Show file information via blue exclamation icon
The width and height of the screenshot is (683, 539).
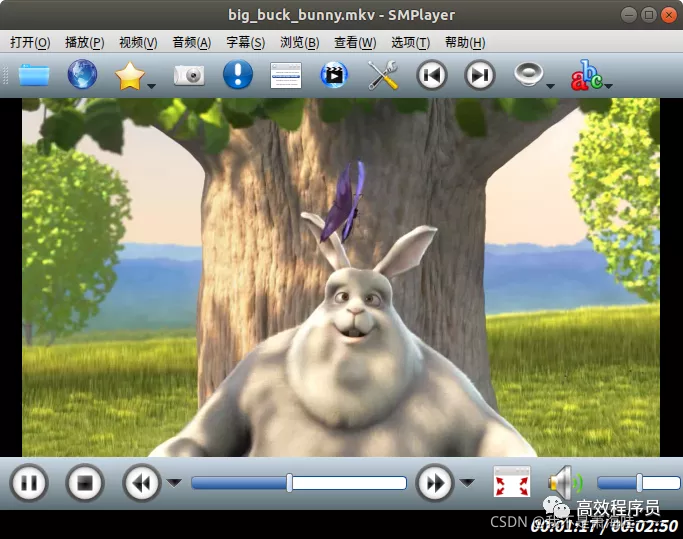point(238,75)
